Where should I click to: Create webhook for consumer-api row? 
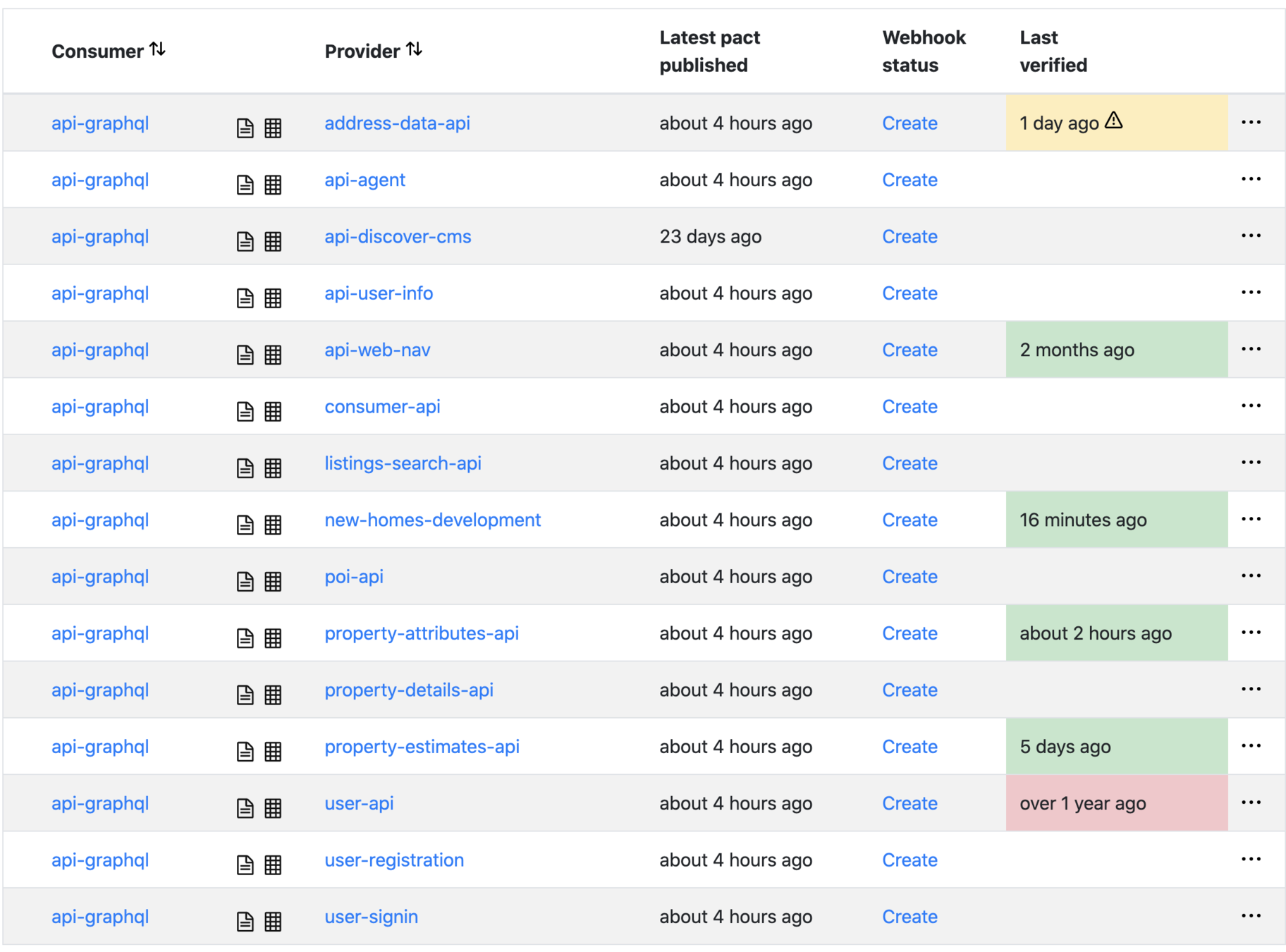coord(910,407)
